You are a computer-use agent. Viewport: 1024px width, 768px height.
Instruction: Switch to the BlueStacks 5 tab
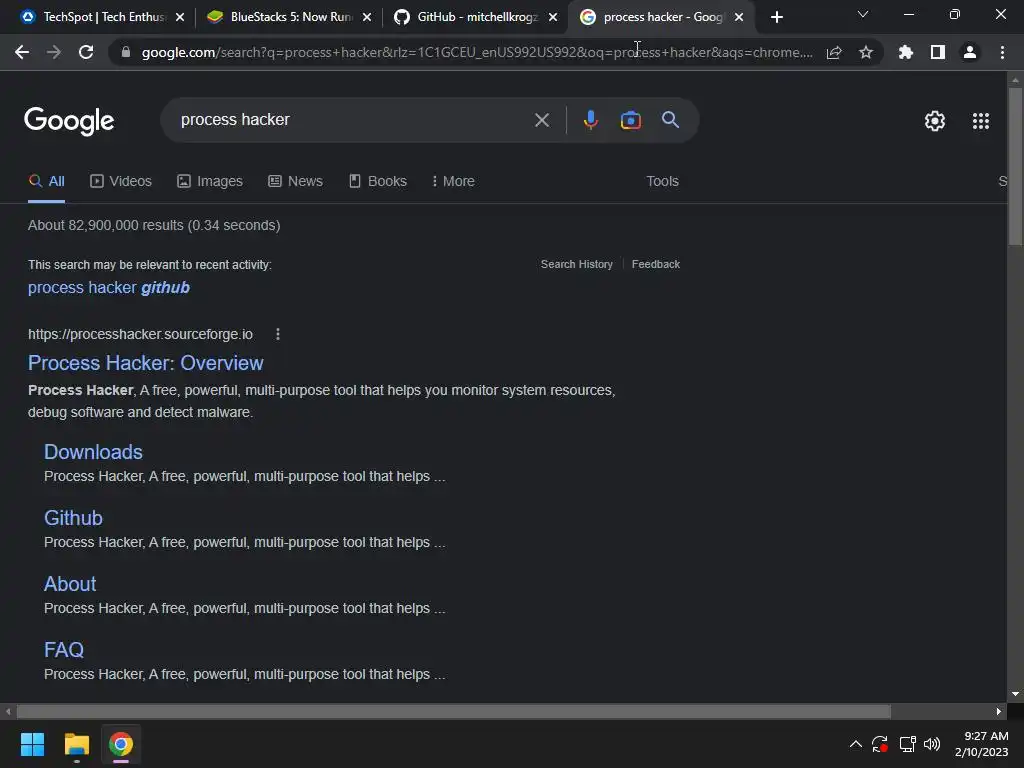(x=289, y=18)
